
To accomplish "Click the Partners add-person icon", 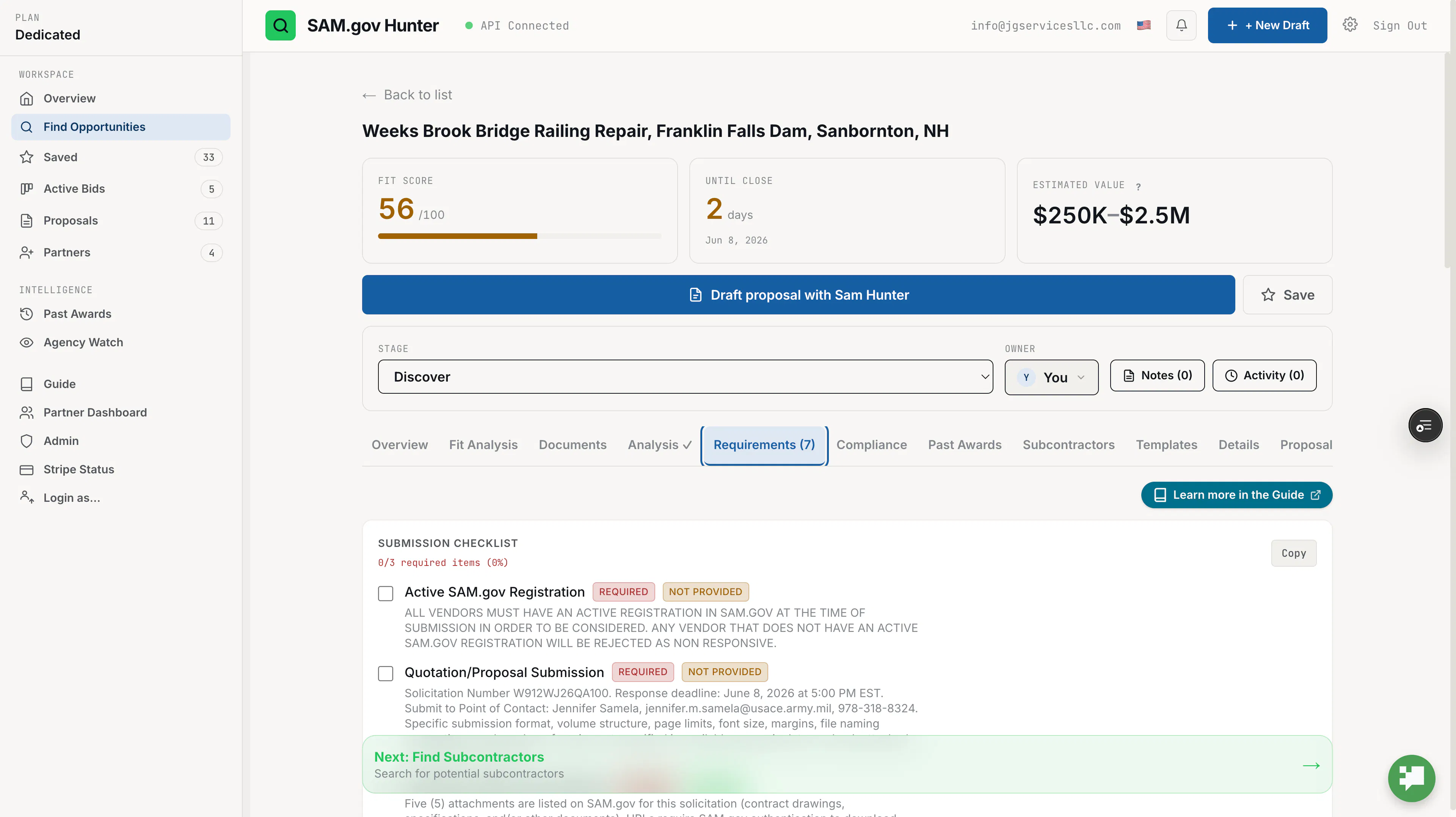I will [27, 252].
